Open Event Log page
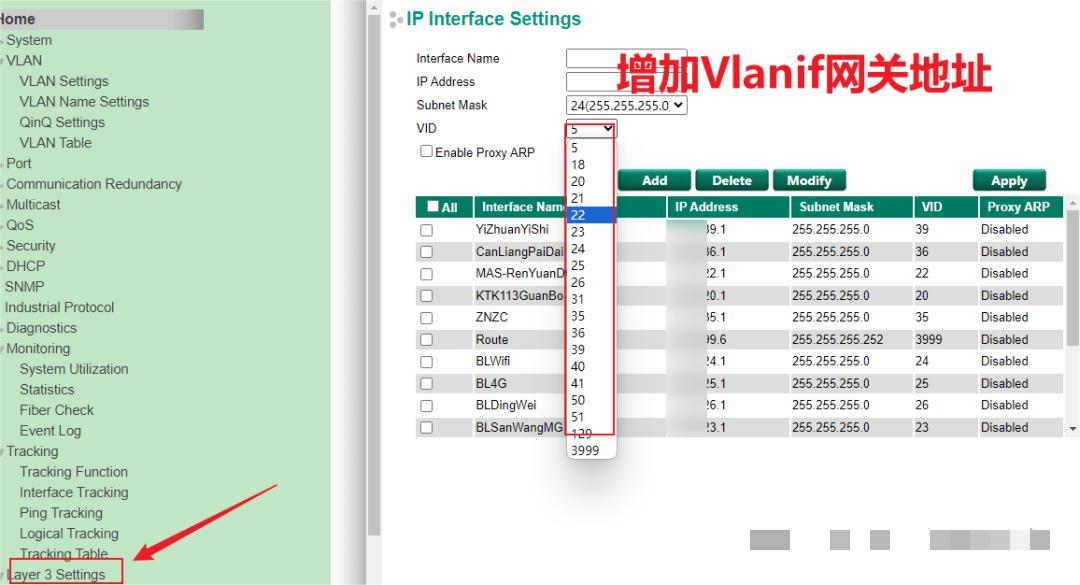This screenshot has width=1080, height=585. [x=50, y=431]
